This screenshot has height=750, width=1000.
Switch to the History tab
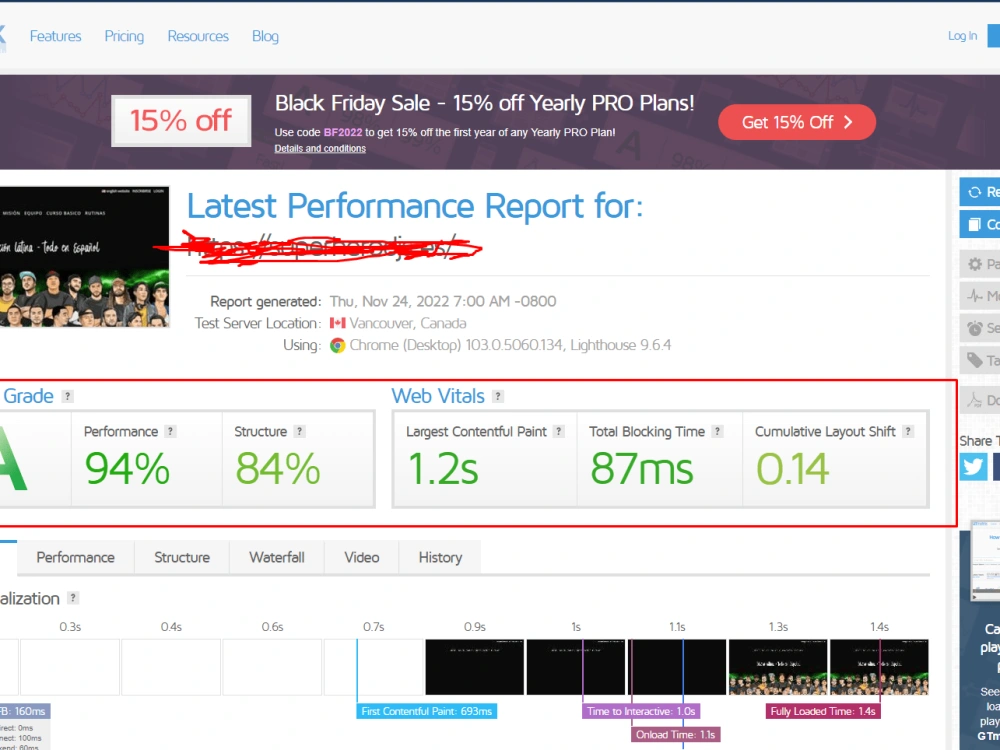[x=440, y=557]
